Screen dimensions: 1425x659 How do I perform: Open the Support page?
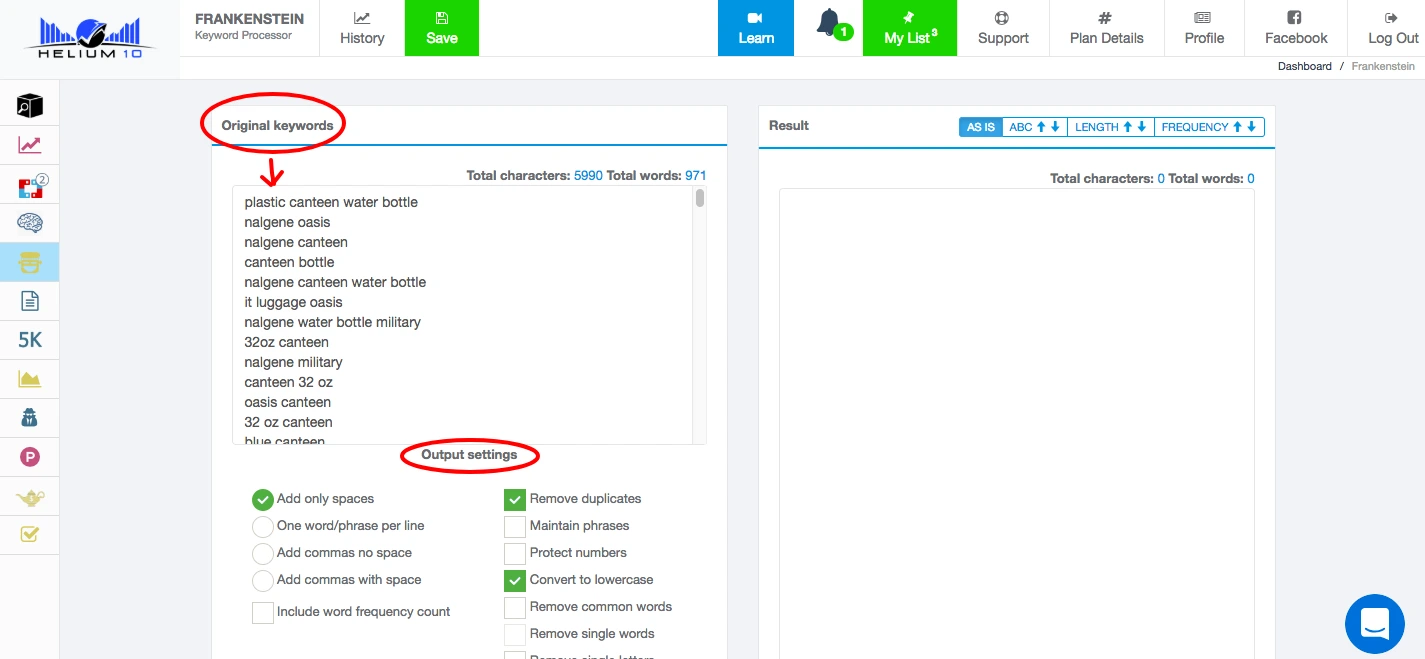click(x=1003, y=28)
